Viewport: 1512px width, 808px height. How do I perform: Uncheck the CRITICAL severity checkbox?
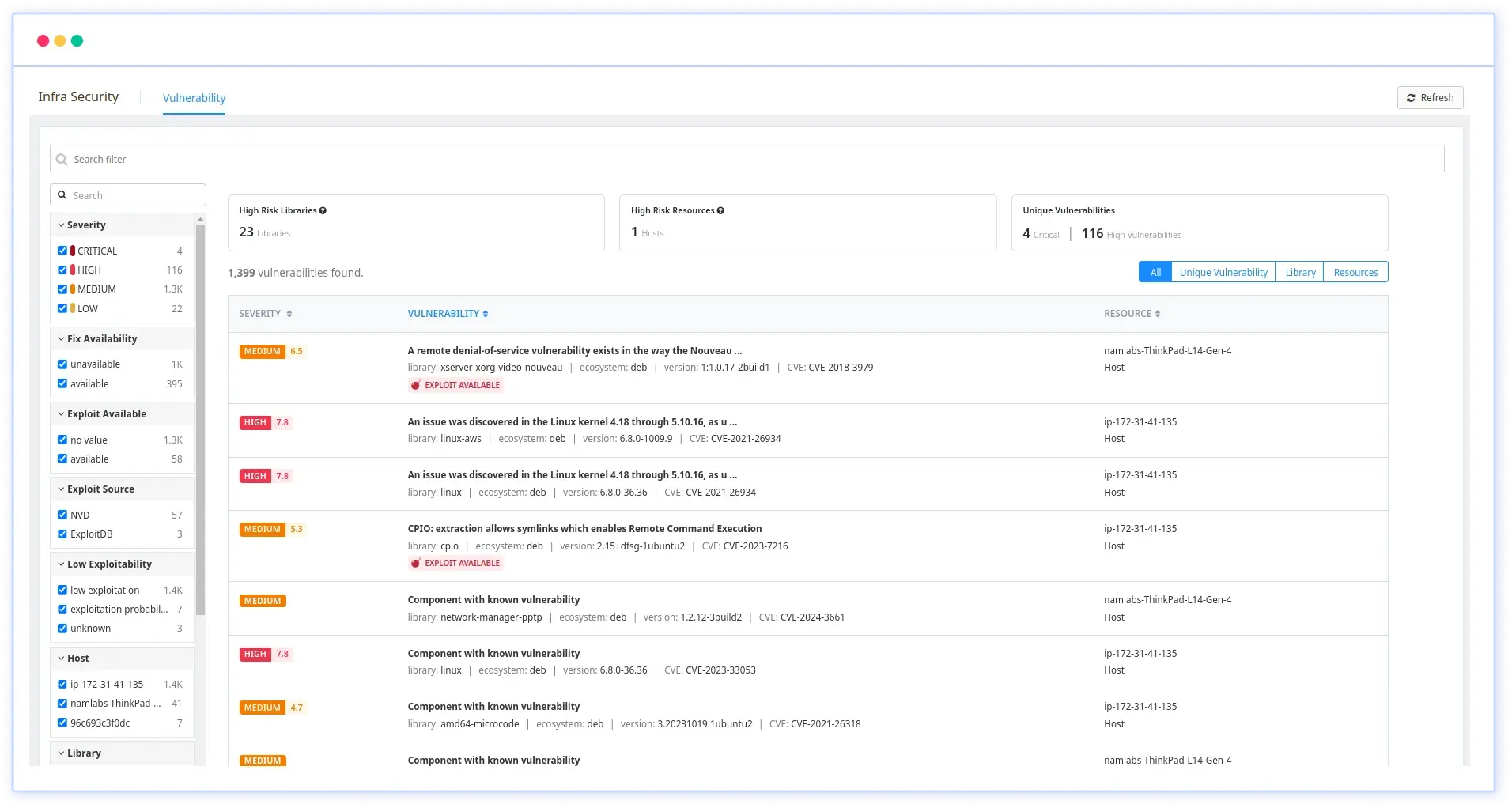(x=62, y=251)
